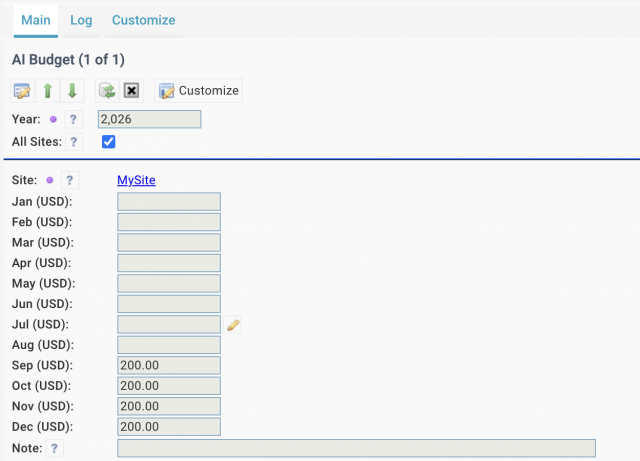Open the MySite link
The image size is (640, 461).
click(136, 180)
